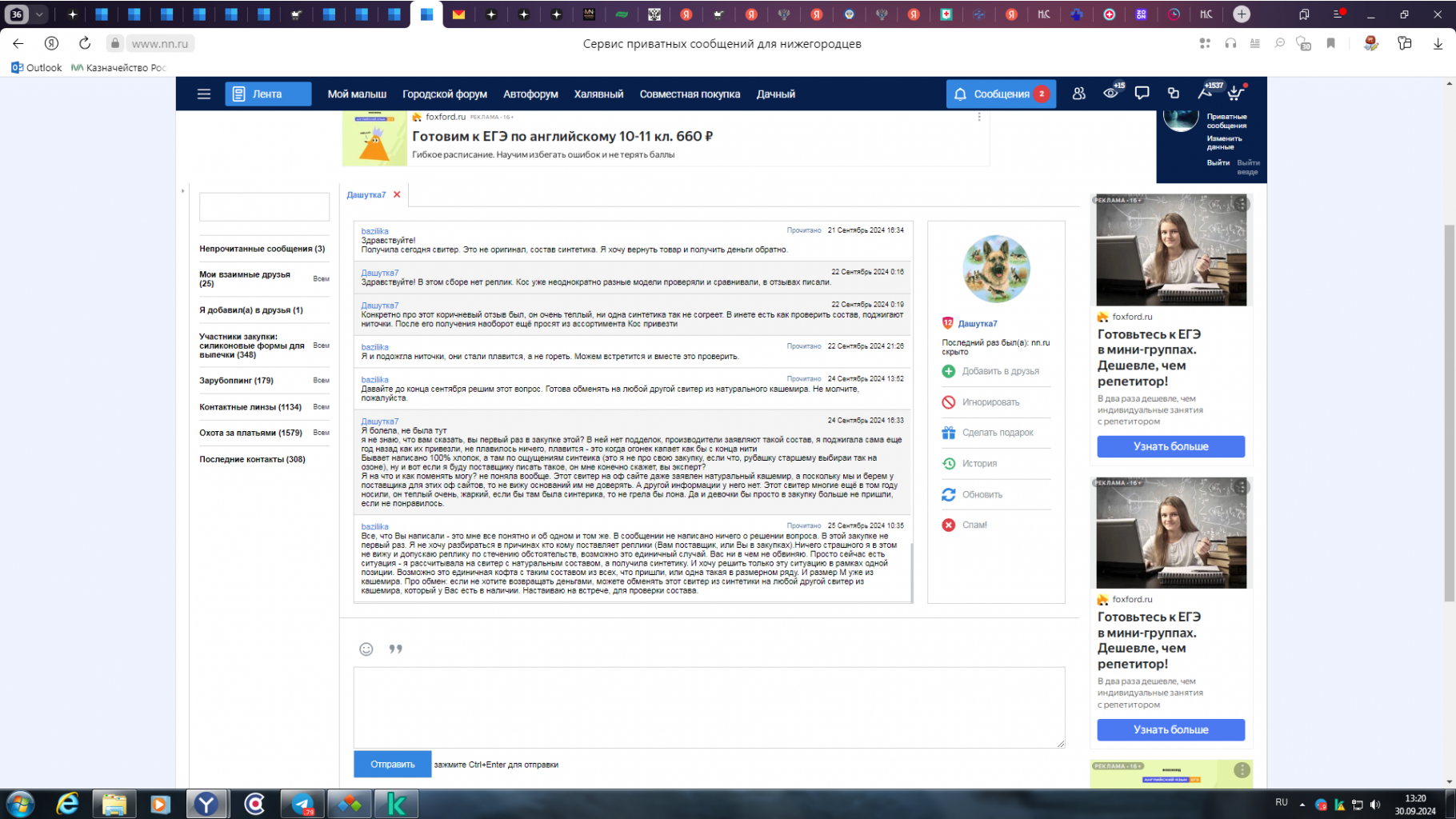The image size is (1456, 819).
Task: Click the friends icon in header
Action: pos(1078,94)
